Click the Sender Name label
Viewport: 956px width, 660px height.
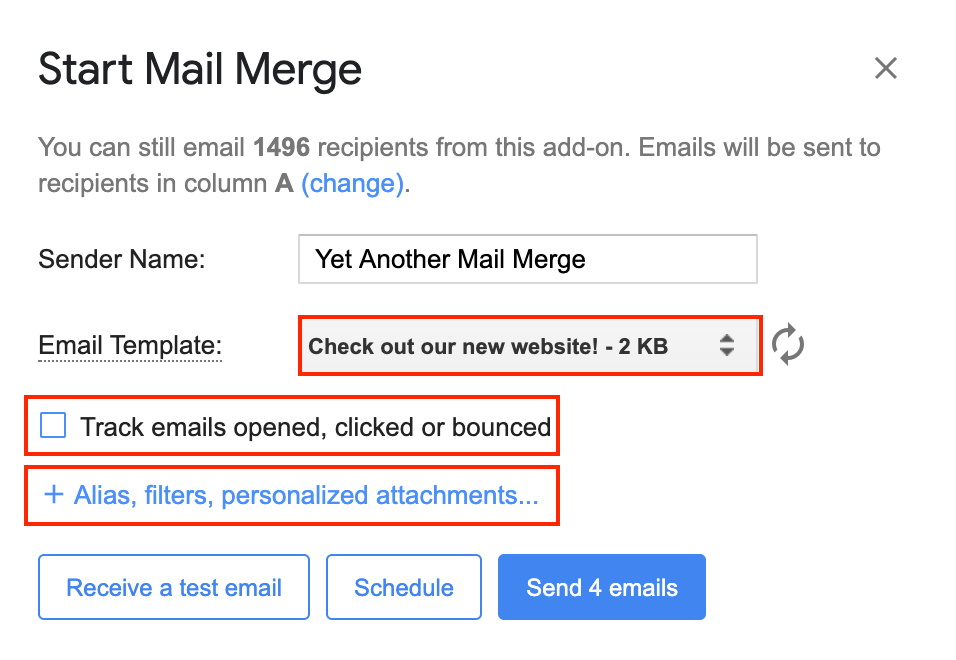[x=121, y=260]
